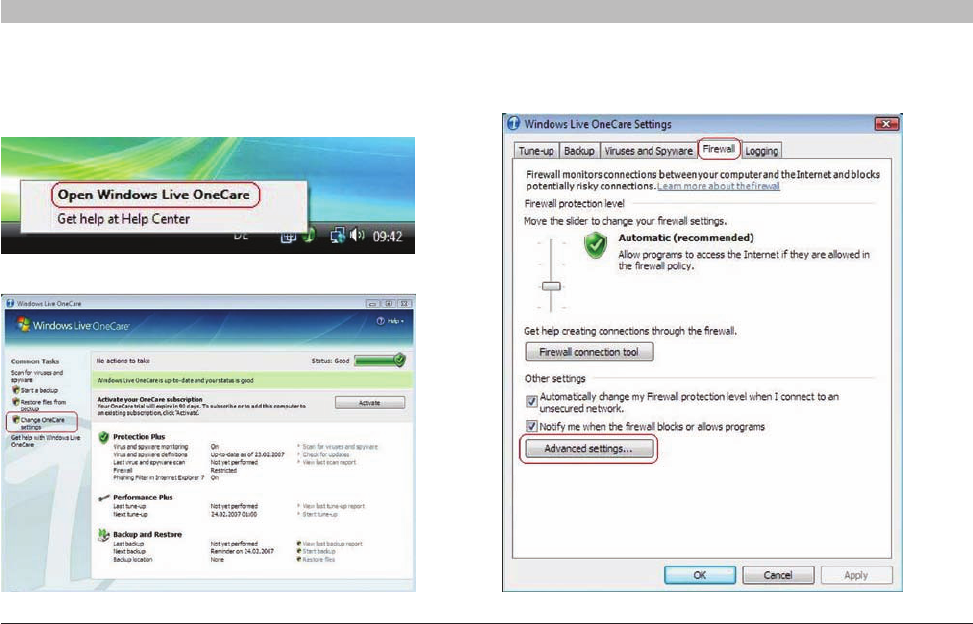This screenshot has height=624, width=973.
Task: Switch to the Backup tab
Action: pos(579,151)
